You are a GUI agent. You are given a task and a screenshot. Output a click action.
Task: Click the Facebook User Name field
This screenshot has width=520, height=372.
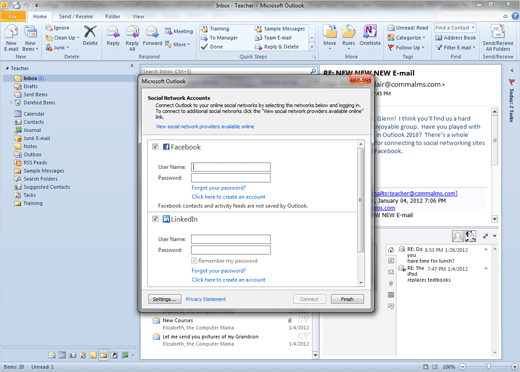231,167
